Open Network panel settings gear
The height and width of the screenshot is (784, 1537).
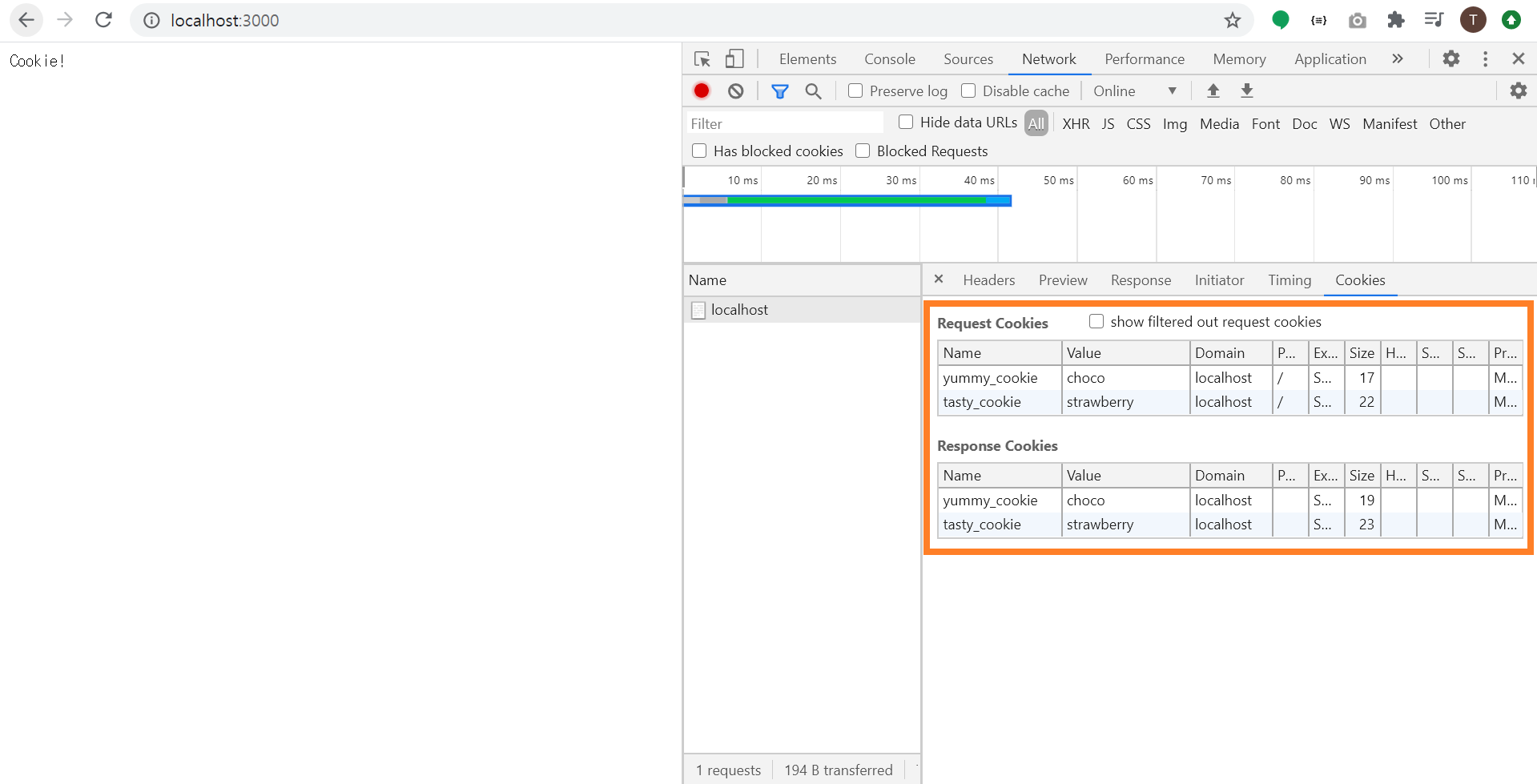(1518, 90)
